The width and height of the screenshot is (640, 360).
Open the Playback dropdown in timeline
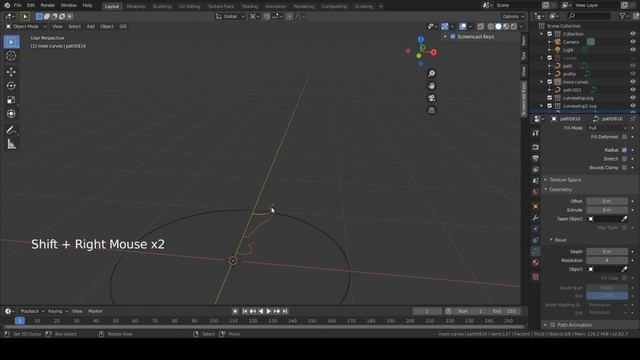click(x=32, y=311)
